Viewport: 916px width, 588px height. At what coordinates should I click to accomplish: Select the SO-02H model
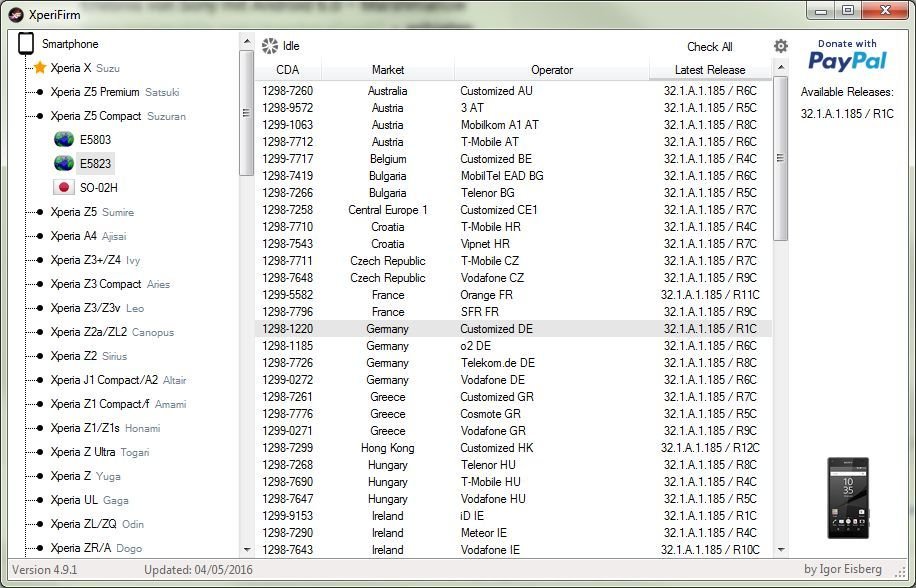(x=99, y=187)
